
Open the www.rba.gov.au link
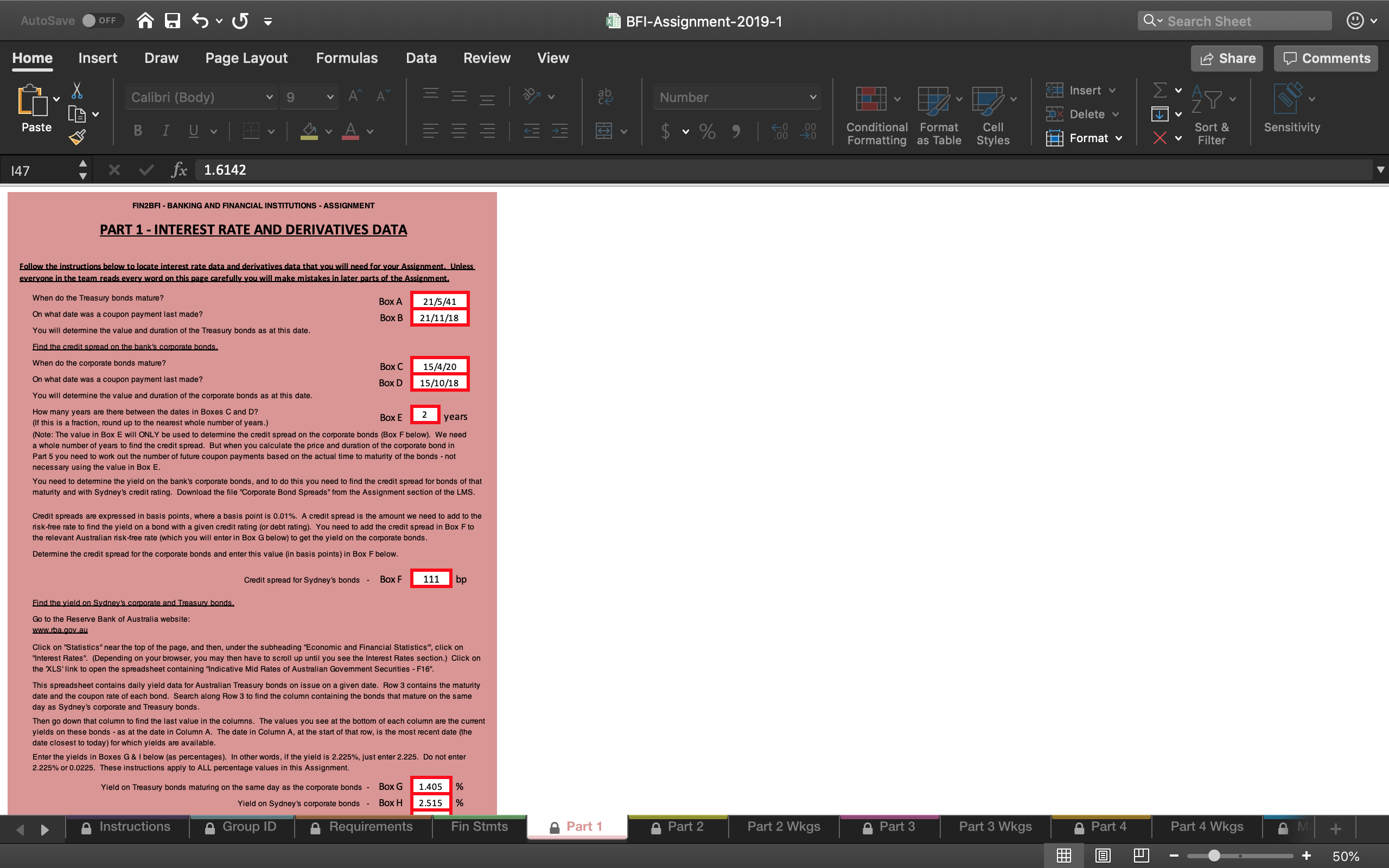(60, 630)
